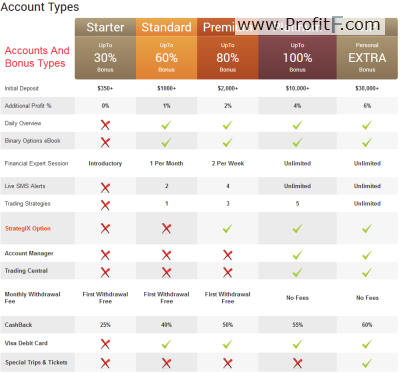Click the green check for EXTRA Special Trips & Tickets
This screenshot has height=374, width=400.
[367, 363]
